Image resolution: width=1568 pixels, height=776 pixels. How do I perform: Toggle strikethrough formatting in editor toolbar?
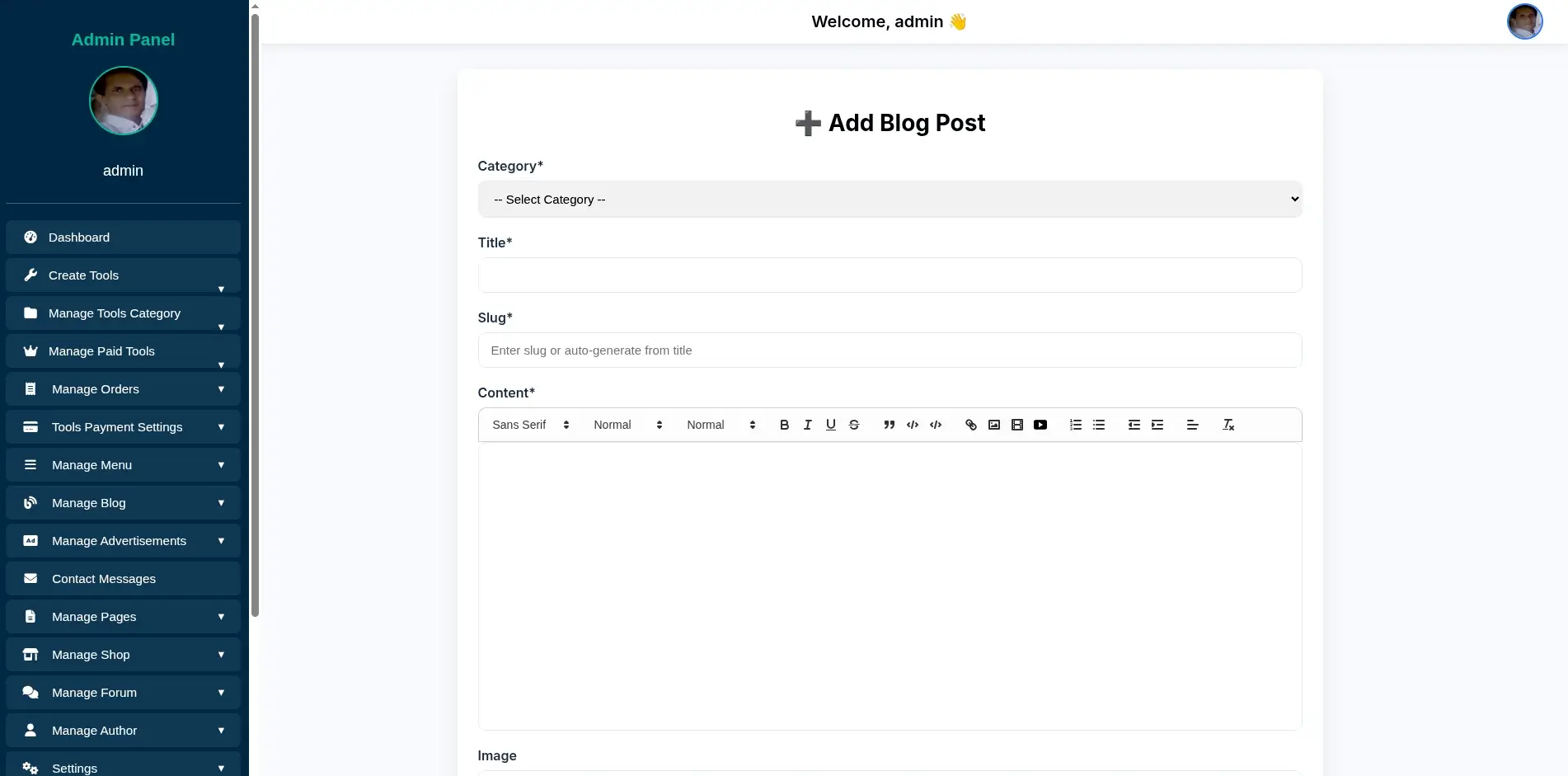854,425
